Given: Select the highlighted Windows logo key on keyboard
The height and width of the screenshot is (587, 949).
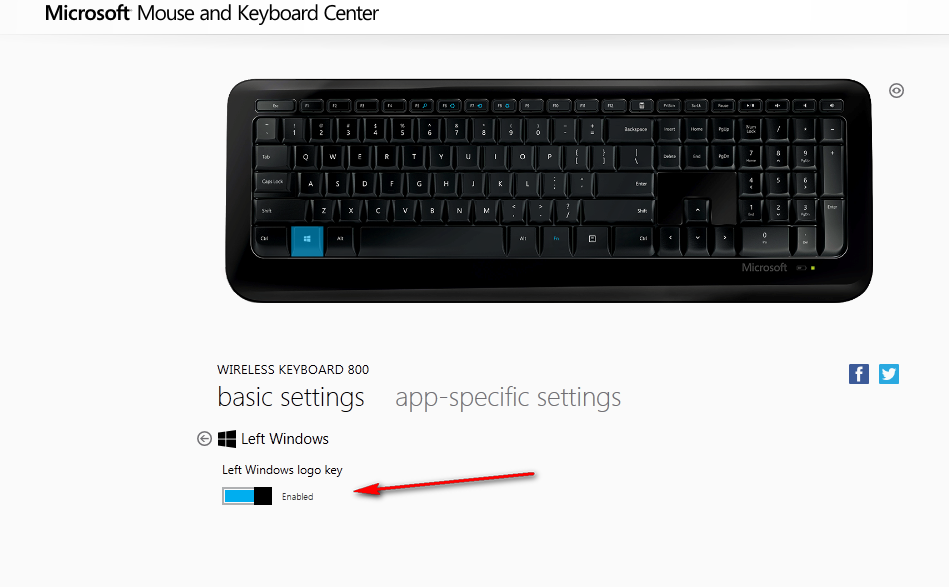Looking at the screenshot, I should coord(307,240).
